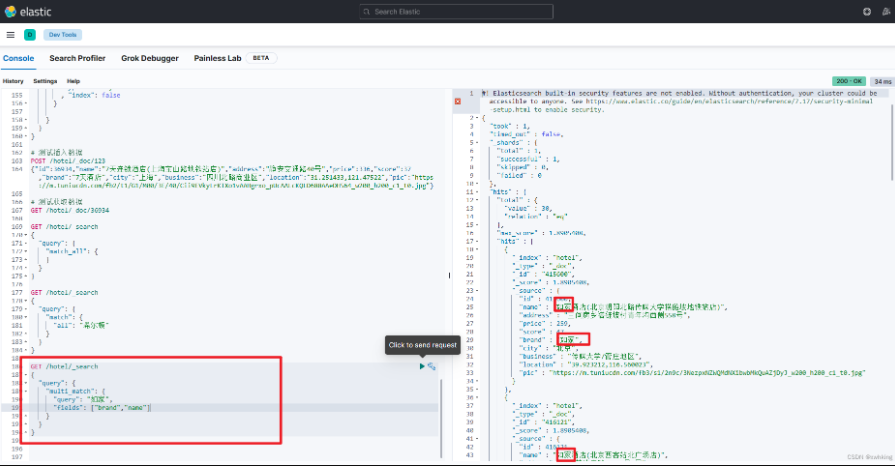Screen dimensions: 895x466
Task: Open the Grok Debugger tab
Action: pyautogui.click(x=150, y=59)
